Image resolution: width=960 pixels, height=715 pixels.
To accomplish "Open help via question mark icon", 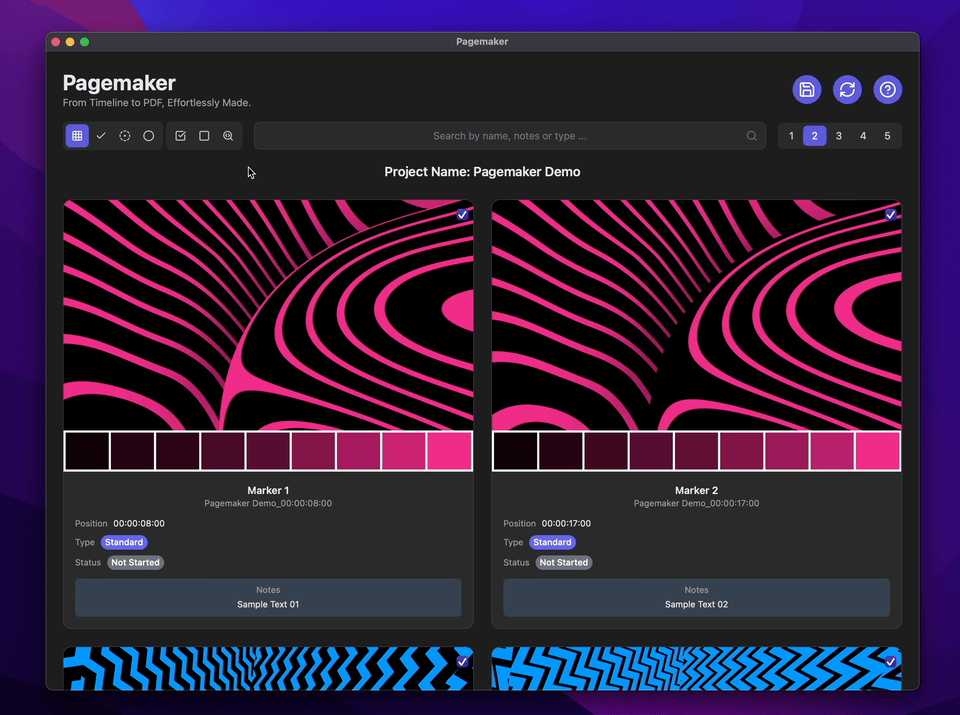I will [x=887, y=90].
